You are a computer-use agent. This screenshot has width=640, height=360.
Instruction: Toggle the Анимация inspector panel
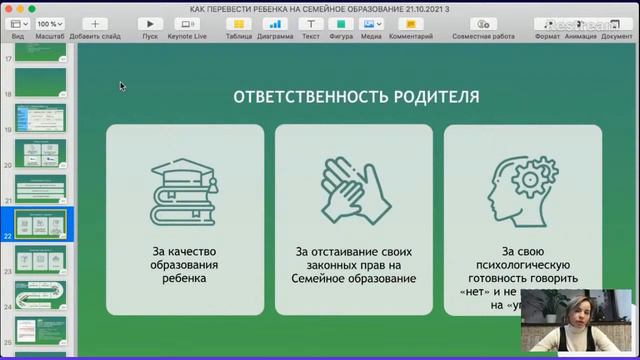pos(580,24)
